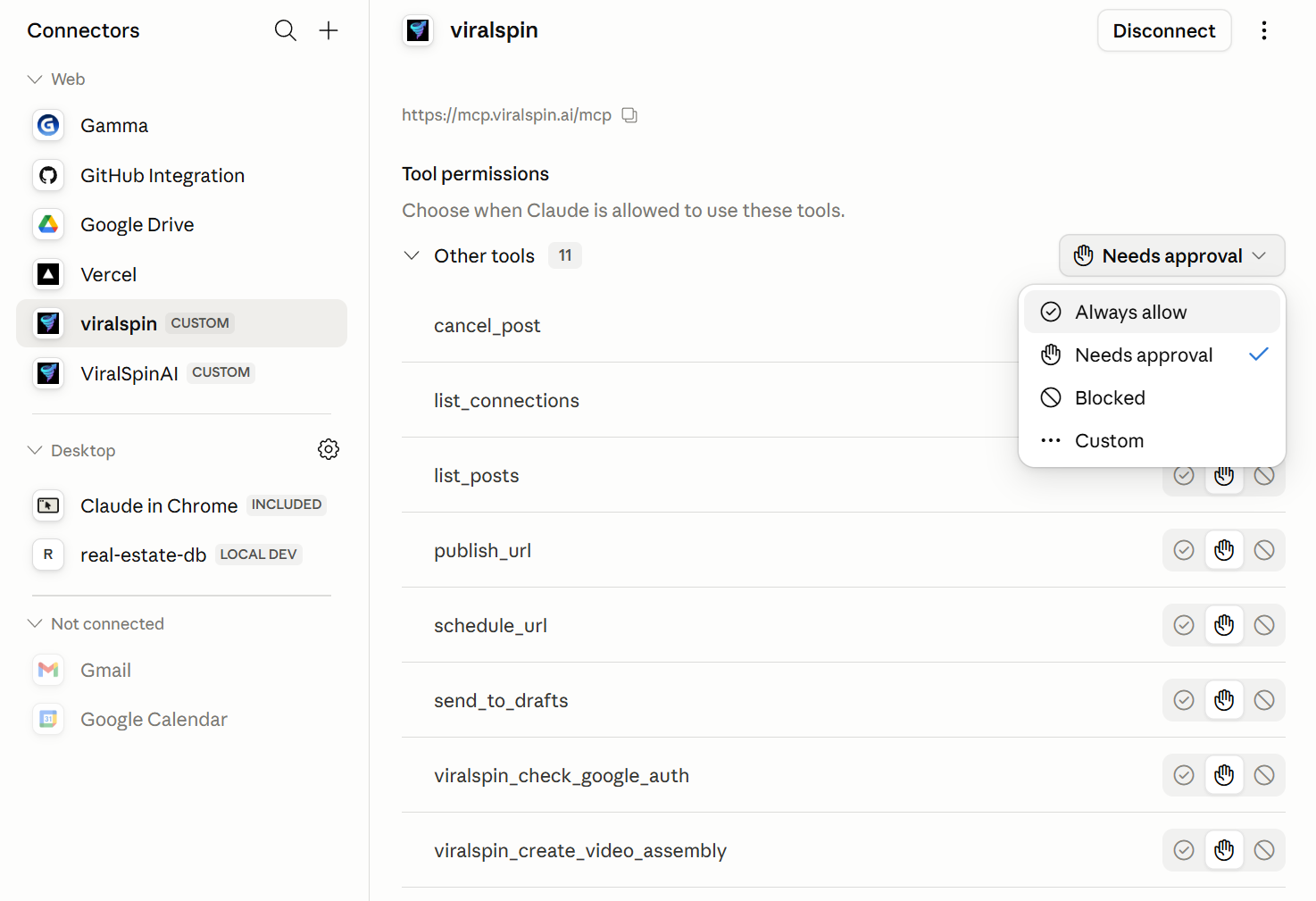1316x901 pixels.
Task: Open the three-dot more options menu
Action: 1264,30
